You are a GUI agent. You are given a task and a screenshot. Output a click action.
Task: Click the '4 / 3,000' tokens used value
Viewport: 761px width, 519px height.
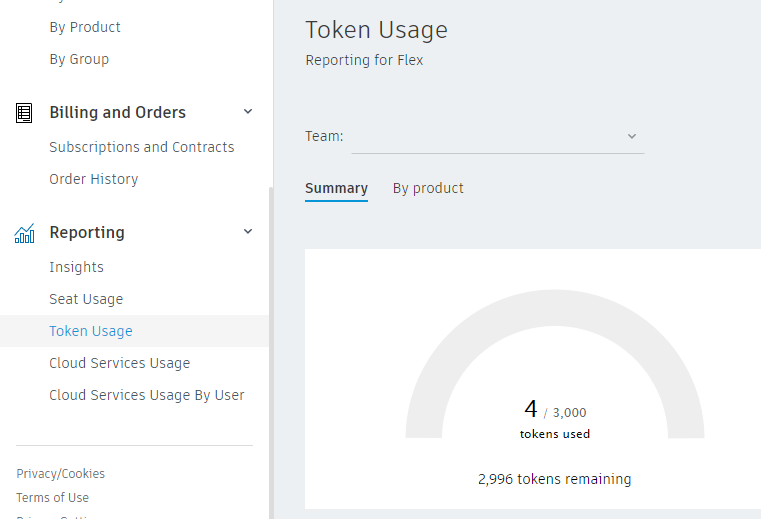(555, 409)
